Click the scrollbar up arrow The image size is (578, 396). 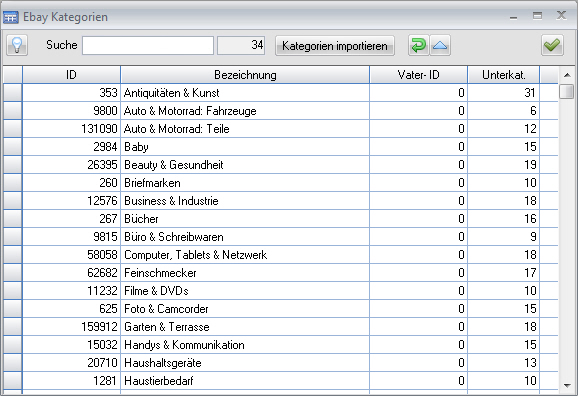567,75
